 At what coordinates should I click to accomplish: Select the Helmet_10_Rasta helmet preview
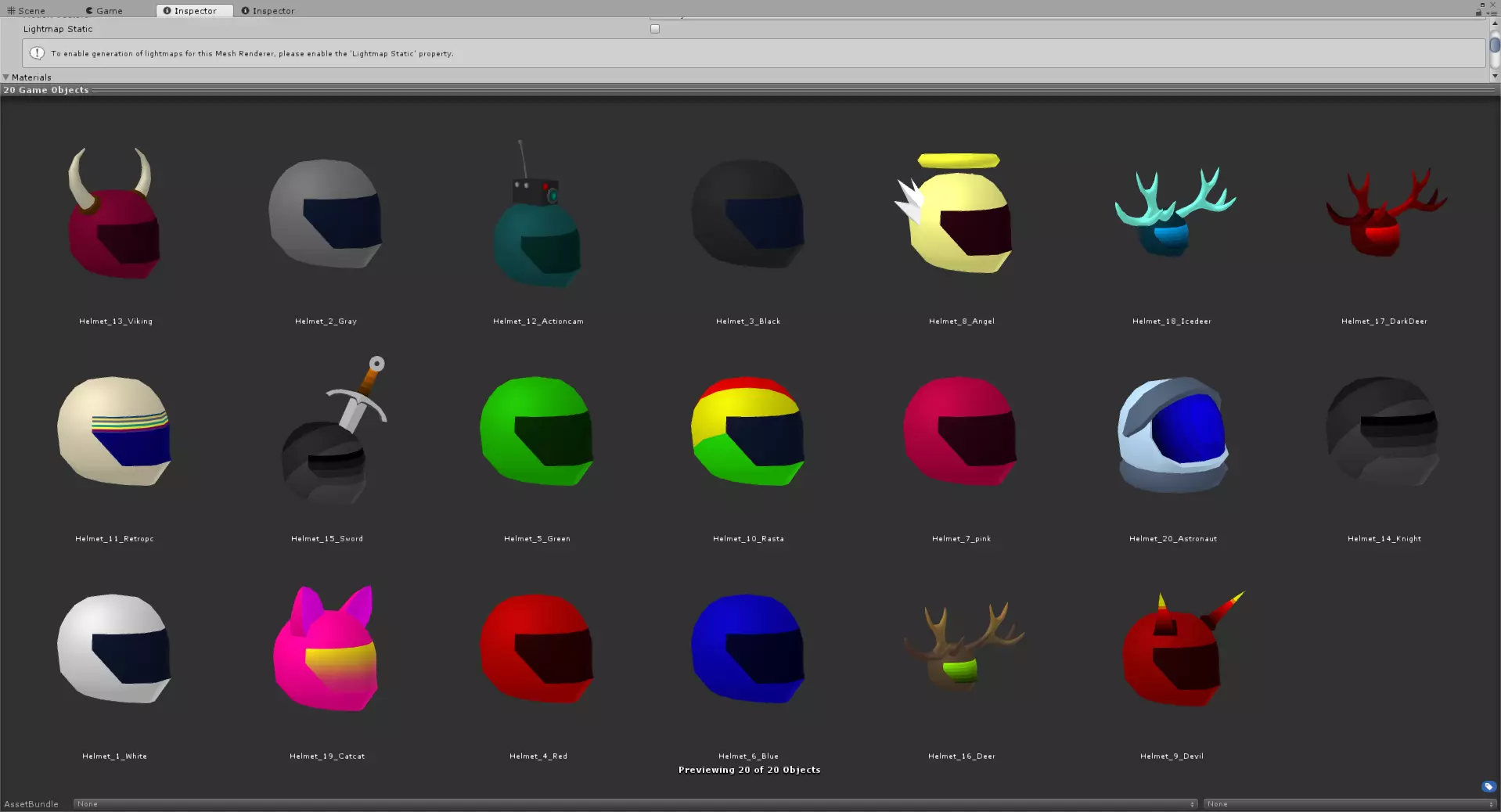tap(748, 432)
